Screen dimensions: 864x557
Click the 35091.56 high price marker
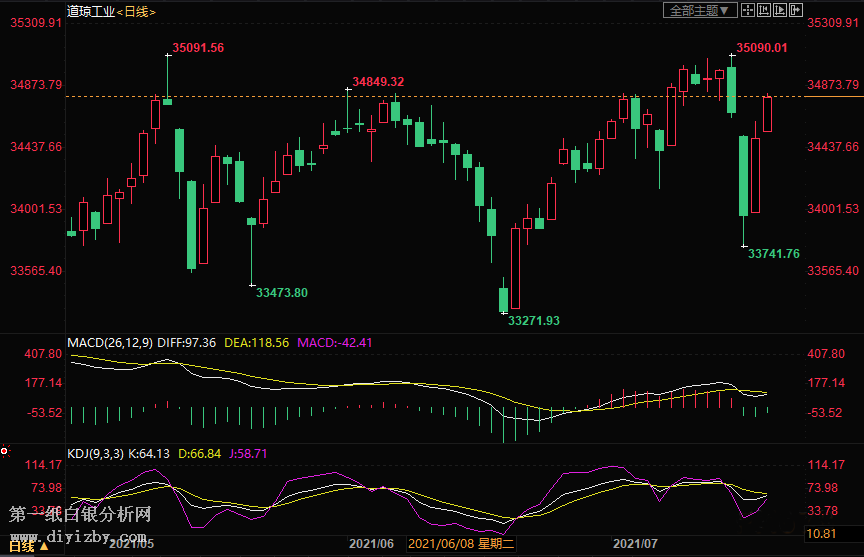[x=198, y=47]
